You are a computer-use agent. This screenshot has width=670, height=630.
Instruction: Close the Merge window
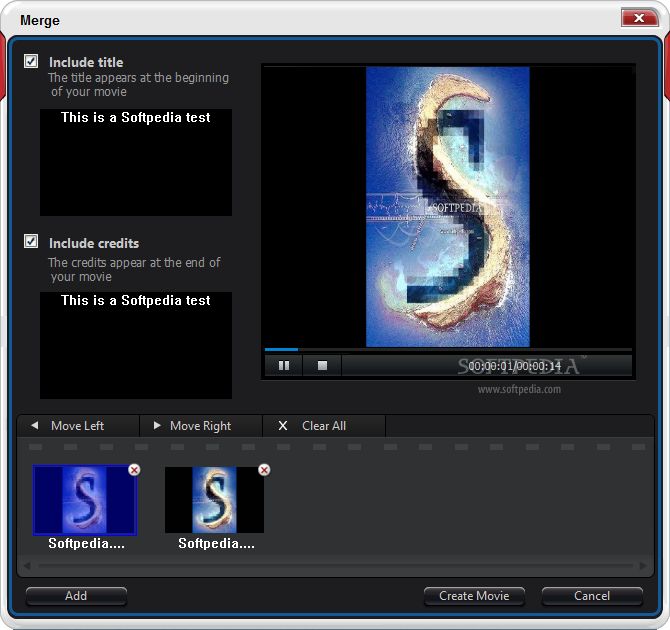[x=639, y=18]
